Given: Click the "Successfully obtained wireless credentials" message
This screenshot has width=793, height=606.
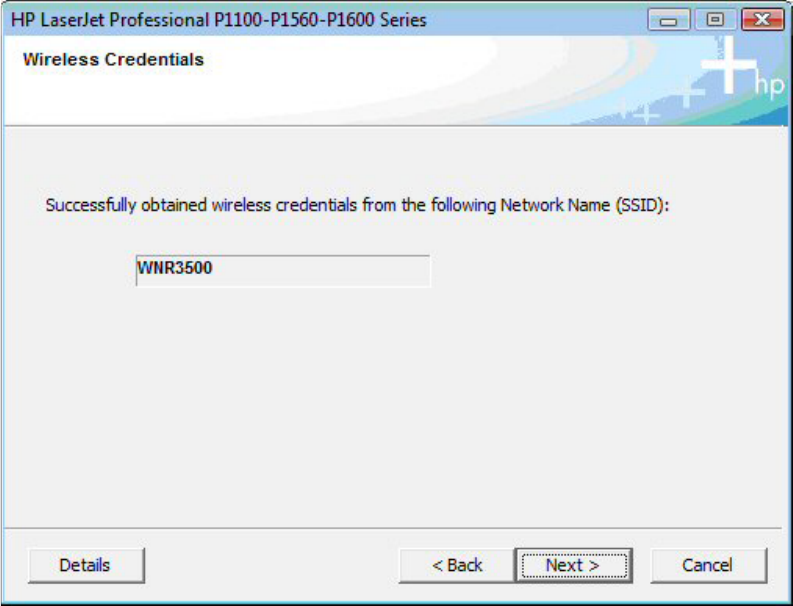Looking at the screenshot, I should [x=201, y=205].
